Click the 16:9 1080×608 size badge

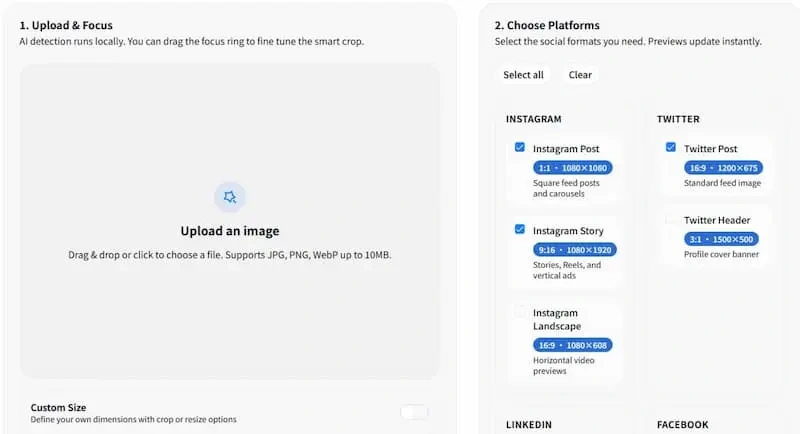(x=573, y=345)
